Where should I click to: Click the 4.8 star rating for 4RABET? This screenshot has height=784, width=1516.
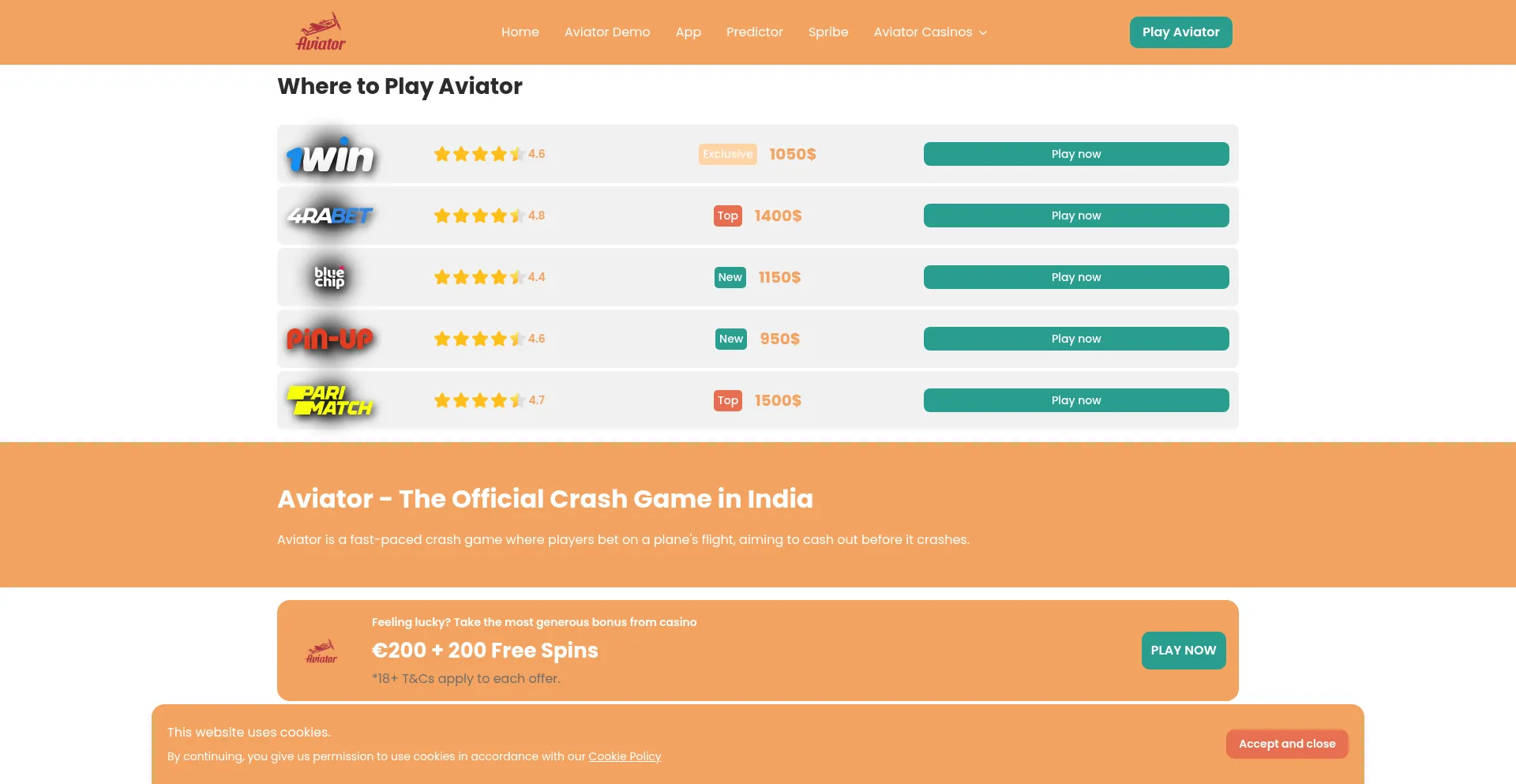pos(490,216)
